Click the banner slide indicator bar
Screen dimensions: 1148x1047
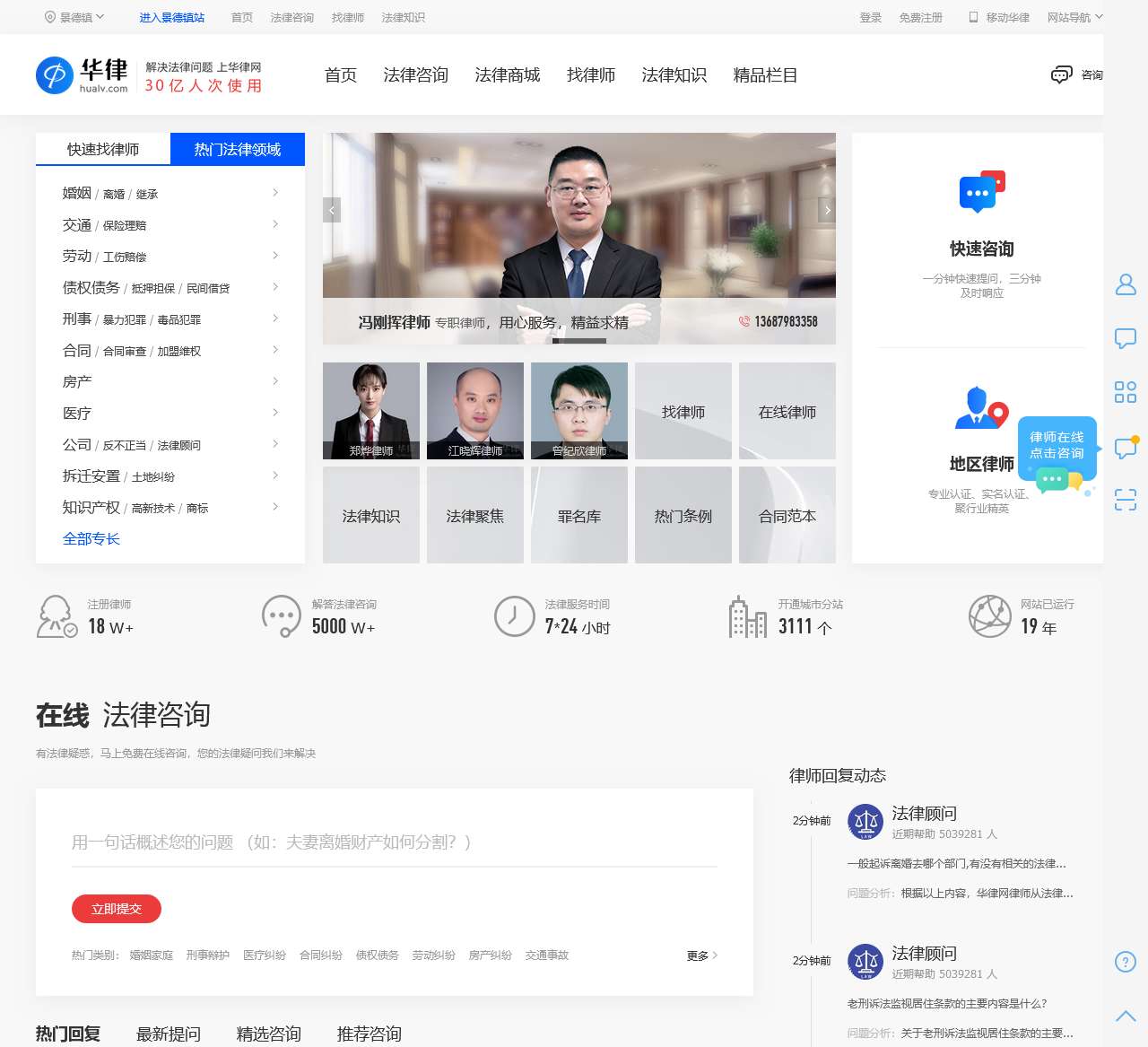[579, 341]
